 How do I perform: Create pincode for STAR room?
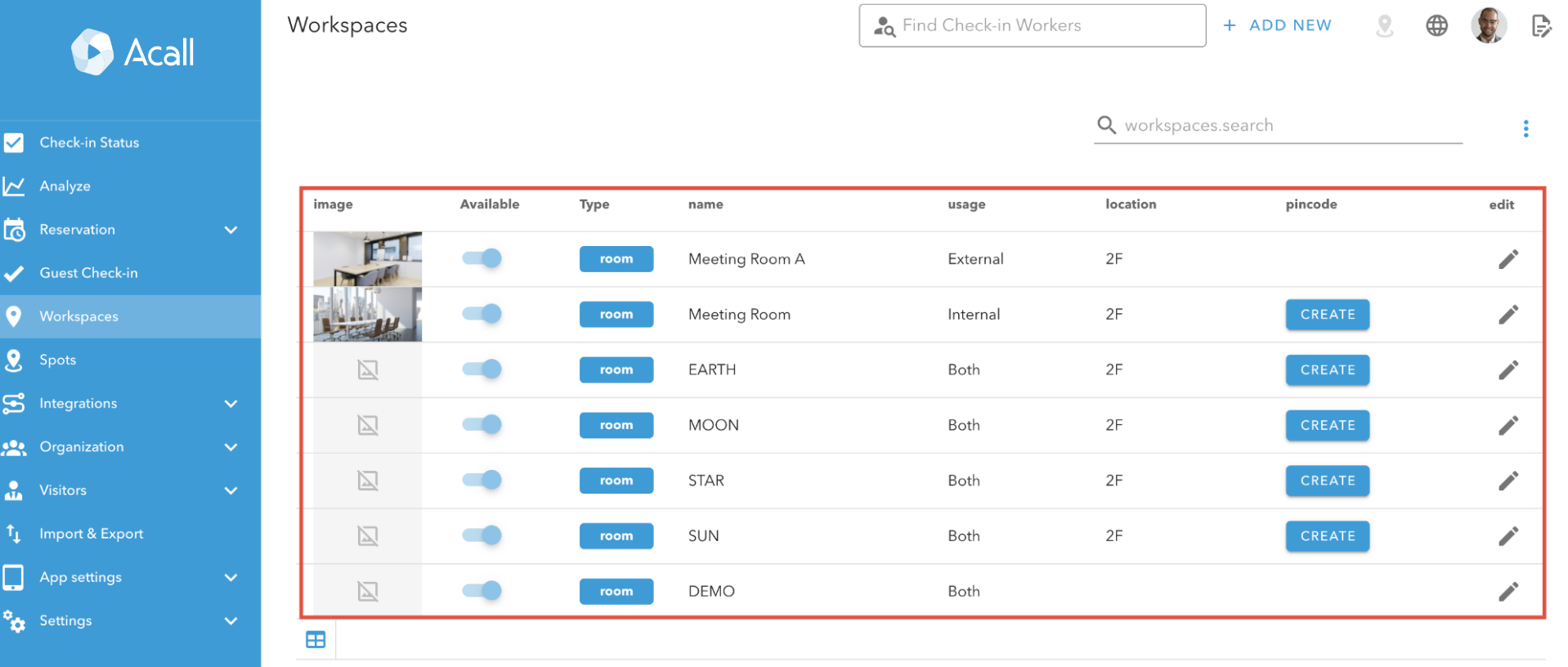pyautogui.click(x=1328, y=481)
